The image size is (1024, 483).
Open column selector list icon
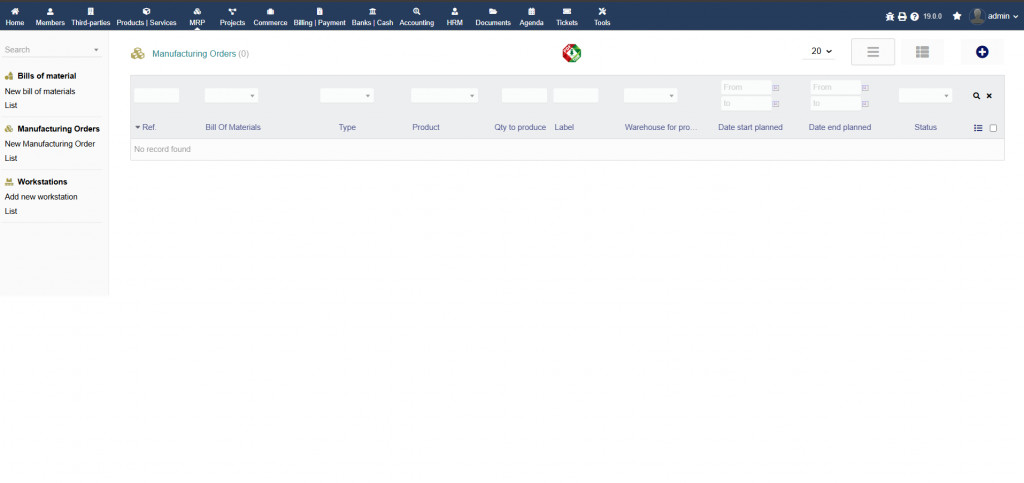click(x=978, y=128)
